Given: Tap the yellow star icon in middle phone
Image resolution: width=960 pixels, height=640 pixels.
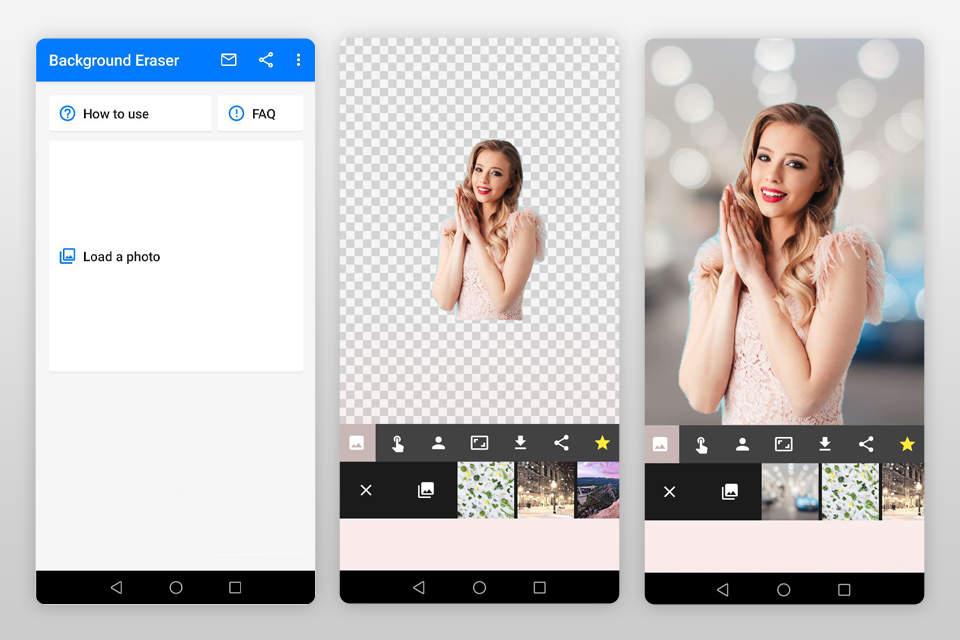Looking at the screenshot, I should click(602, 443).
